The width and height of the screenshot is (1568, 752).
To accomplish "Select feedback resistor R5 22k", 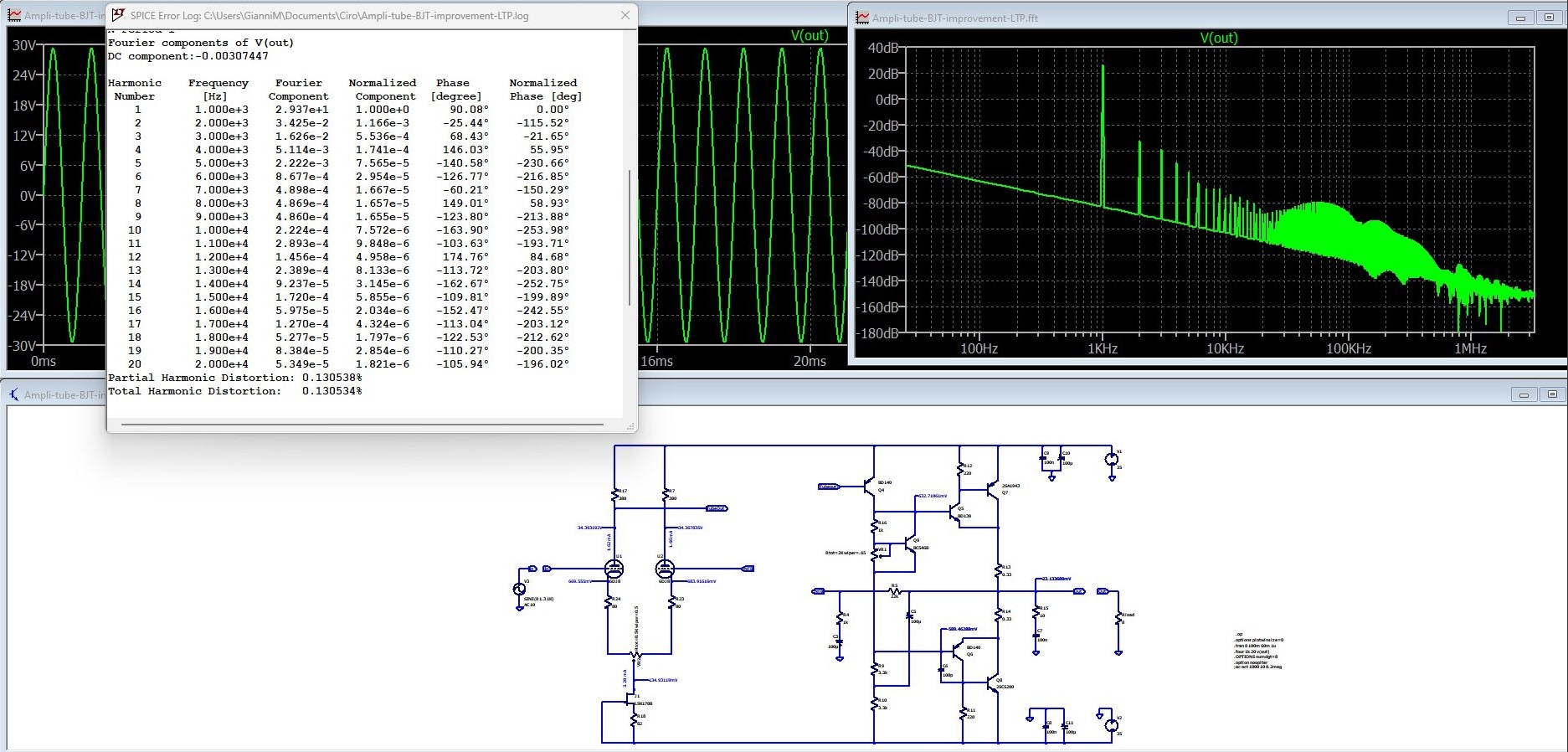I will 895,590.
